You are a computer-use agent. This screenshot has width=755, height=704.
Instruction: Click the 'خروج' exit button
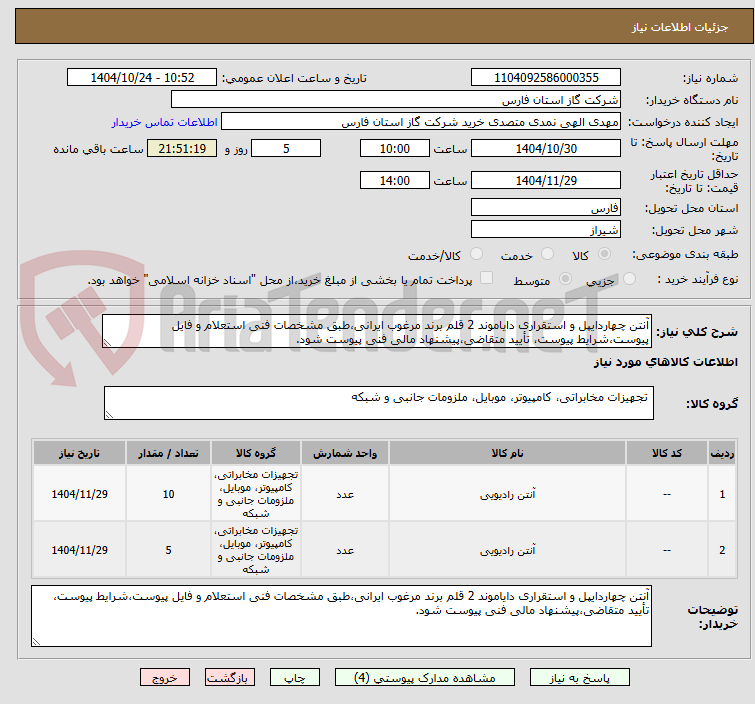click(164, 677)
